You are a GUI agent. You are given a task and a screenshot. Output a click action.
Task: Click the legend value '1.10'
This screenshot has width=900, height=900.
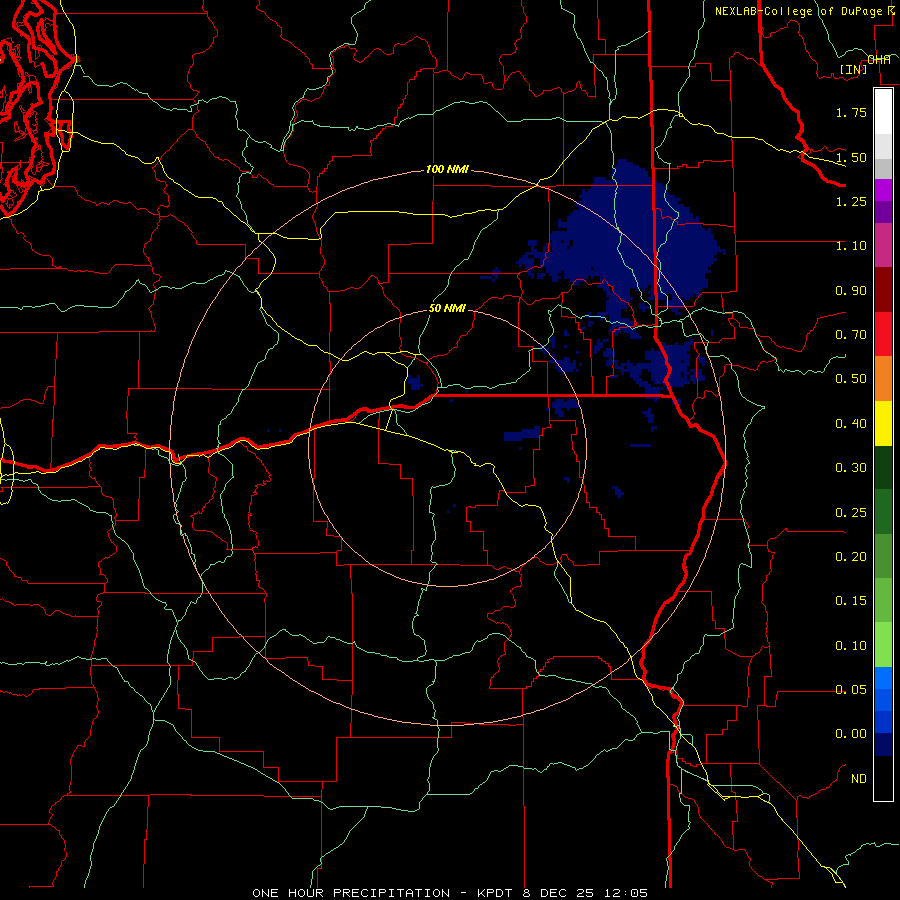(x=851, y=246)
